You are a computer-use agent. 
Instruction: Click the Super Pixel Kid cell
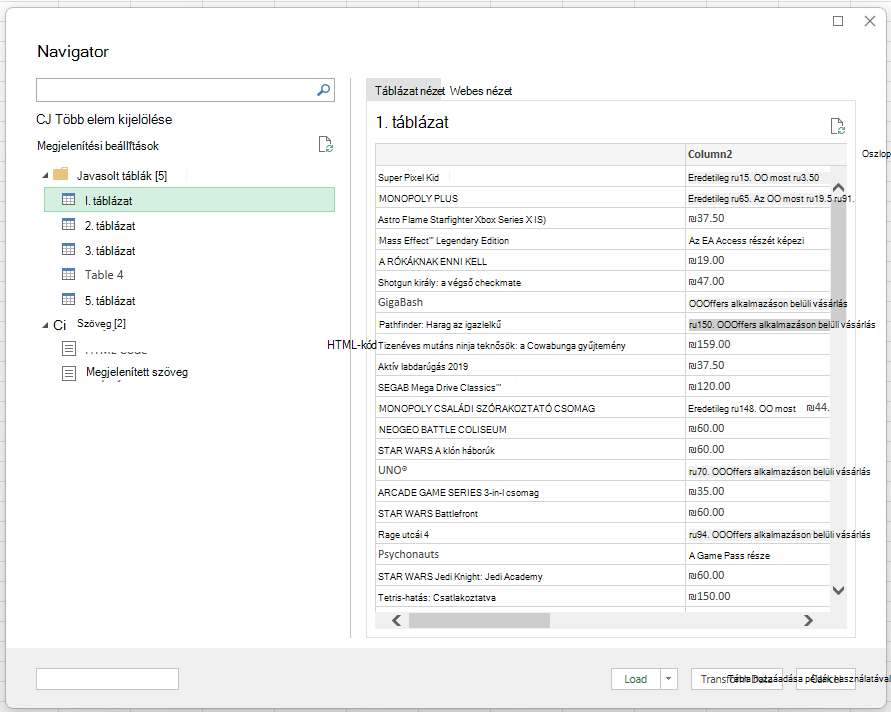[x=530, y=177]
